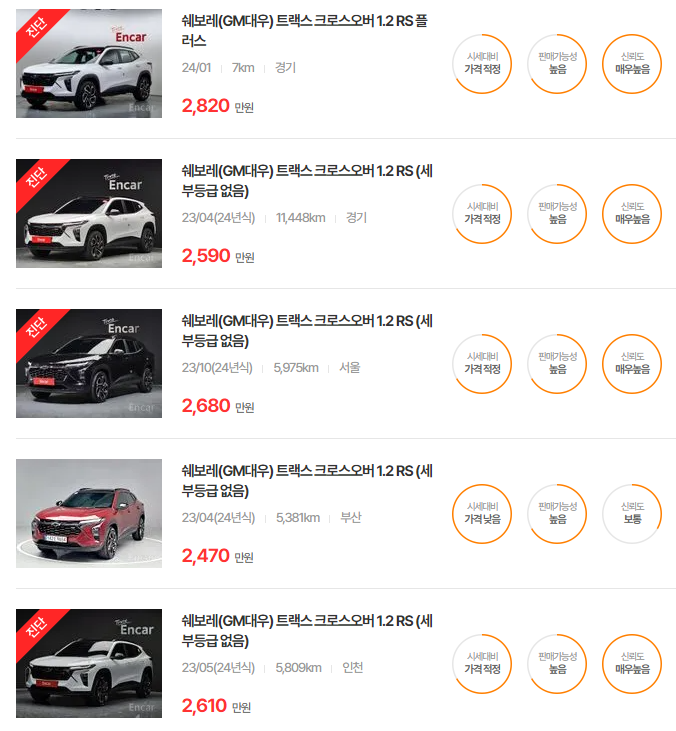This screenshot has height=731, width=676.
Task: Open the 2,820만원 Trax RS Plus listing title
Action: [x=304, y=30]
